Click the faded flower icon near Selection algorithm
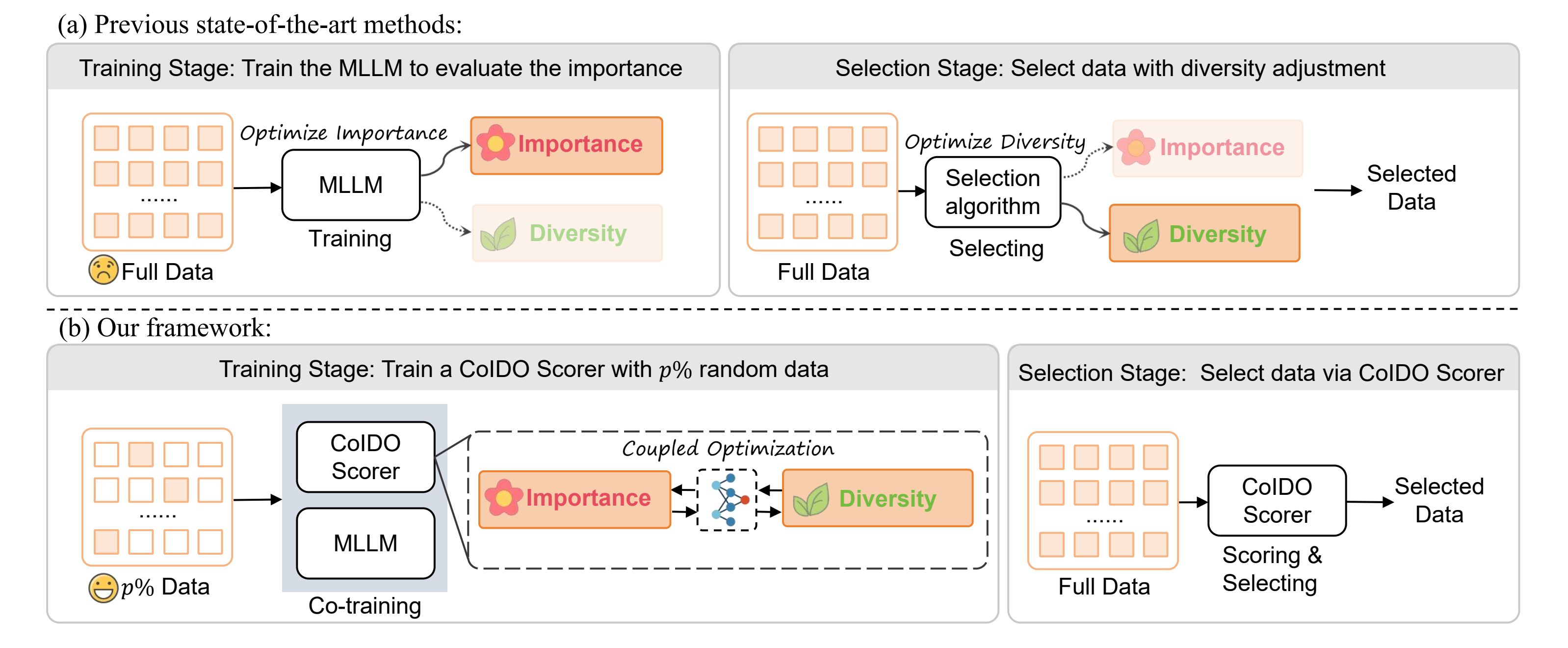Screen dimensions: 1568x648 pos(1136,147)
